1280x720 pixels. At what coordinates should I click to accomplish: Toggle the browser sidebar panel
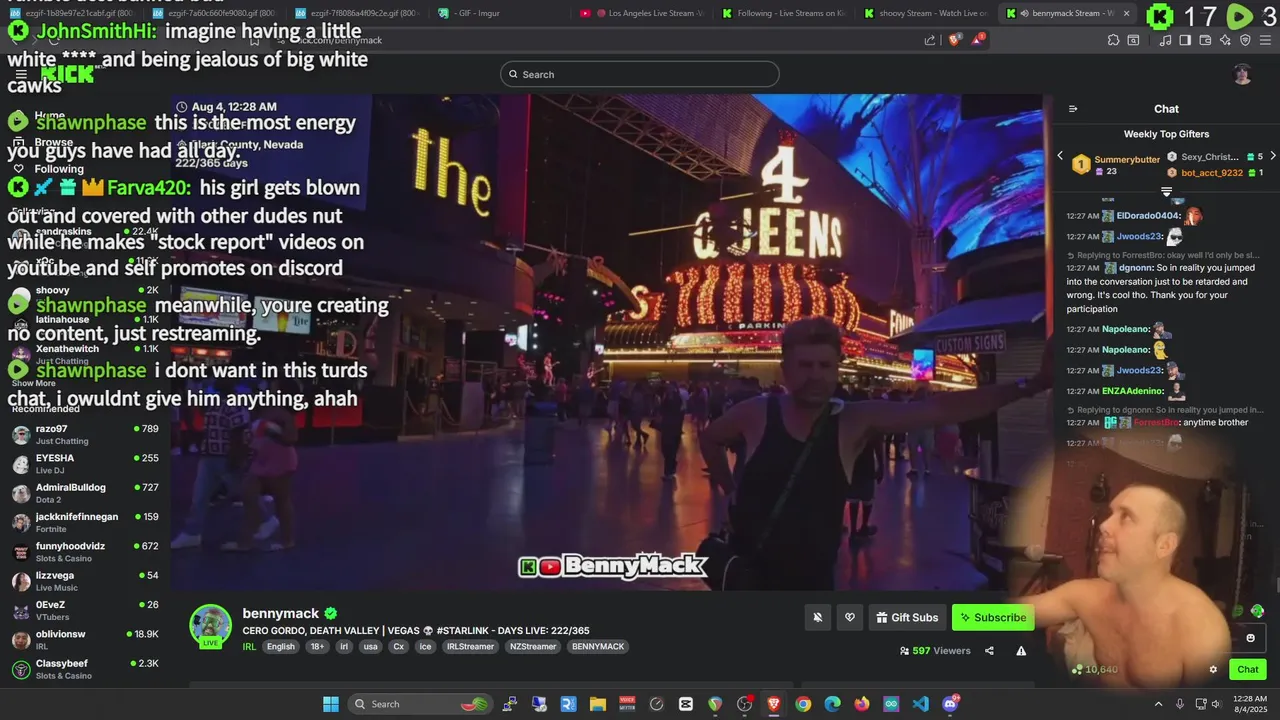(x=1185, y=40)
